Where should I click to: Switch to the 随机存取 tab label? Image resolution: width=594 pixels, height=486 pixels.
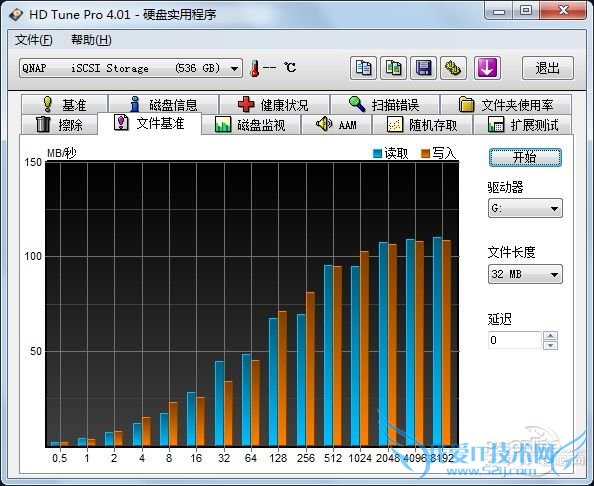(x=433, y=125)
